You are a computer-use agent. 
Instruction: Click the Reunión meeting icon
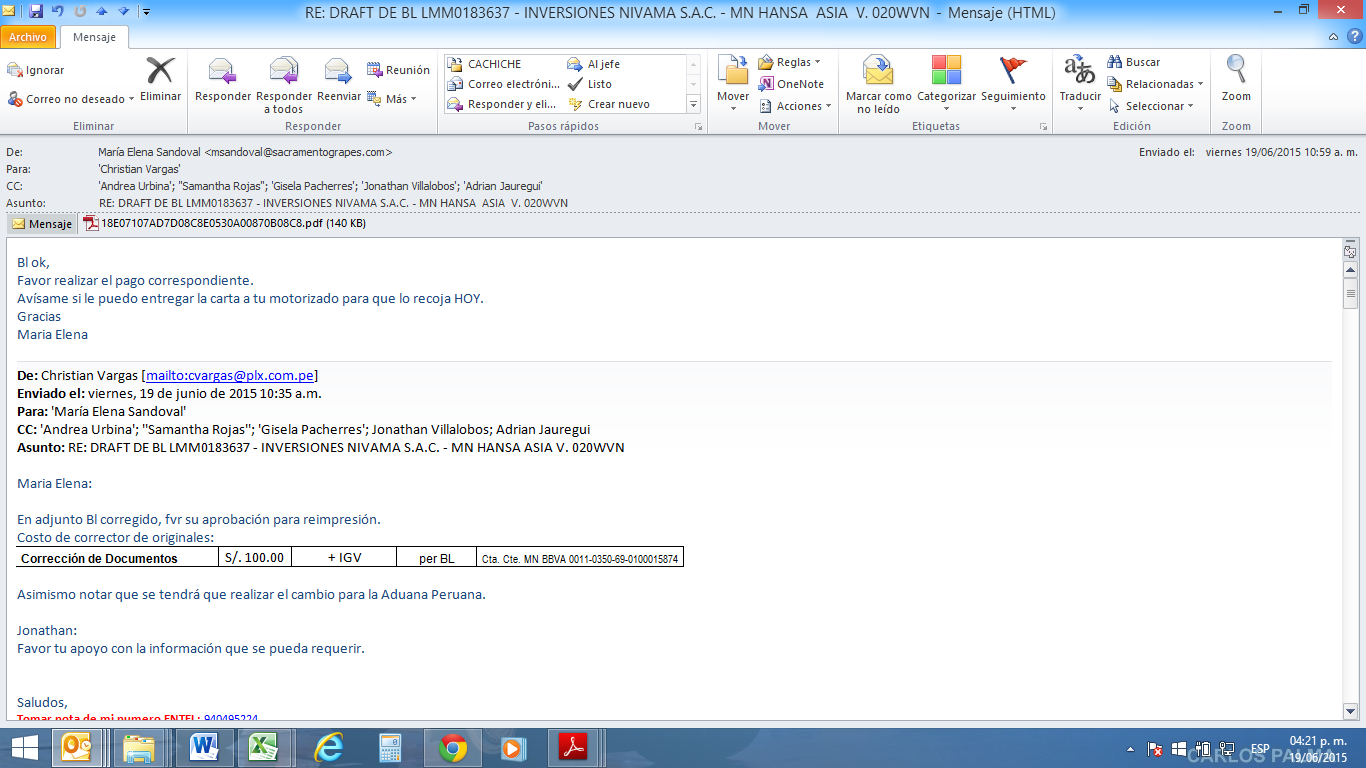[x=398, y=70]
